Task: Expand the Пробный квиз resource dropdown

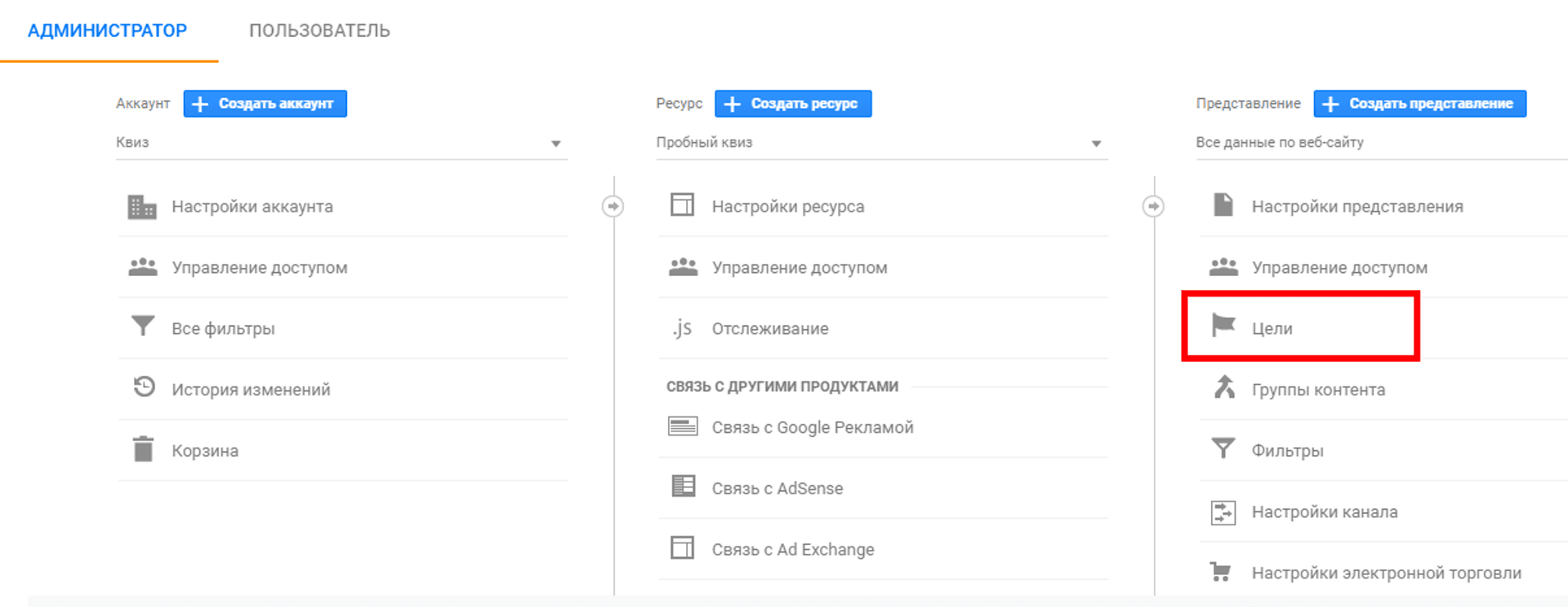Action: (x=1096, y=144)
